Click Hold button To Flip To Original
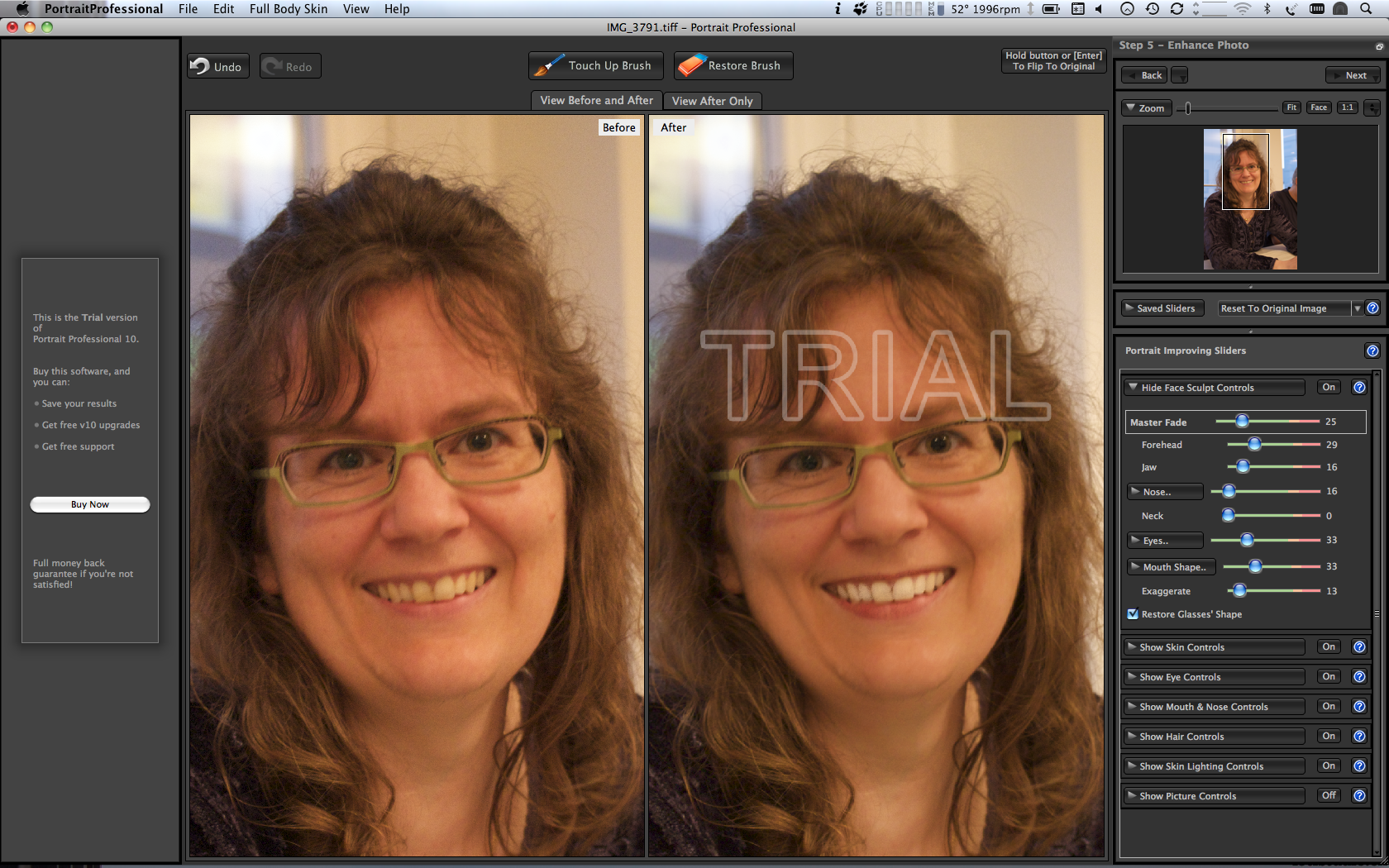 pos(1053,61)
